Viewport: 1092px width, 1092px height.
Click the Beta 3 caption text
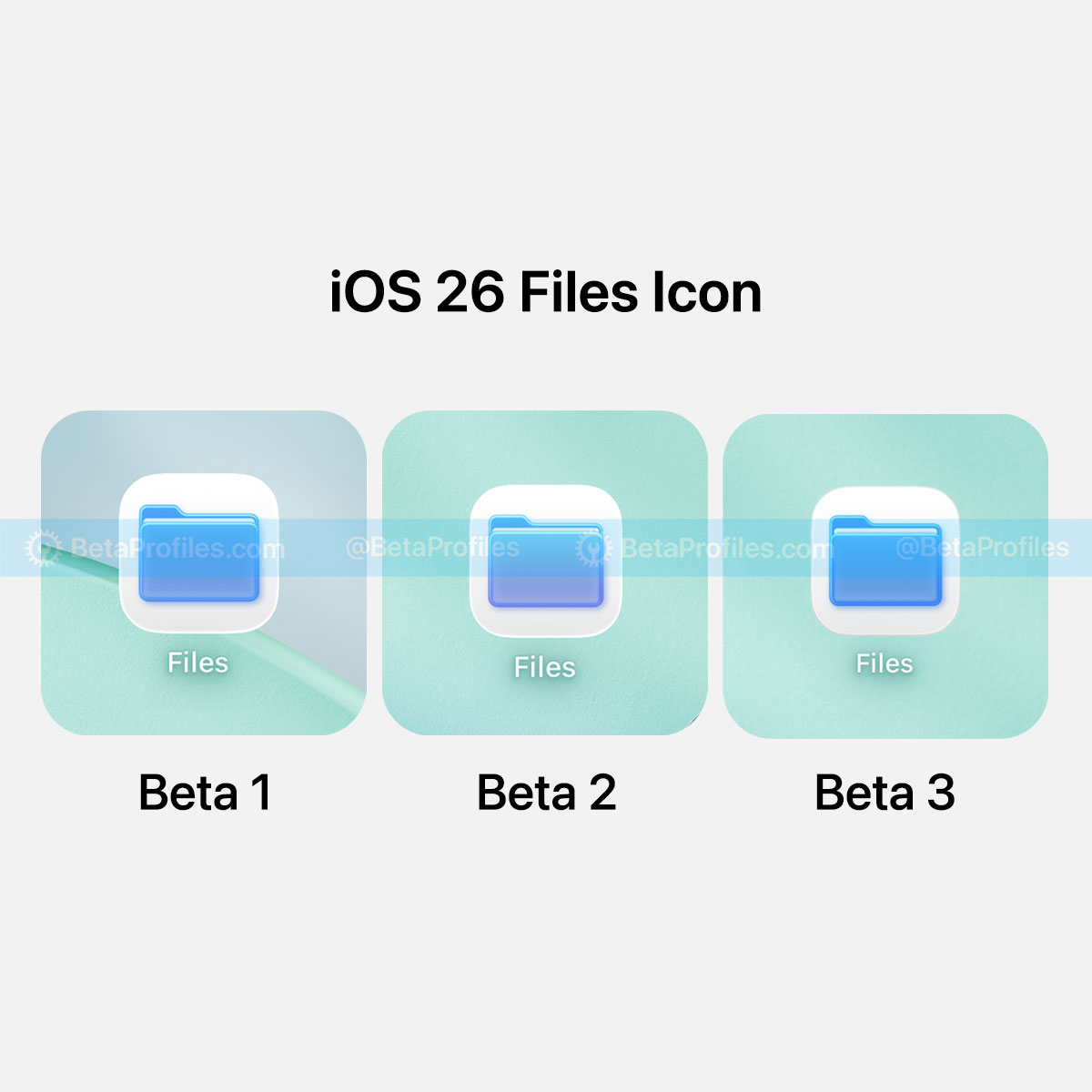coord(885,793)
